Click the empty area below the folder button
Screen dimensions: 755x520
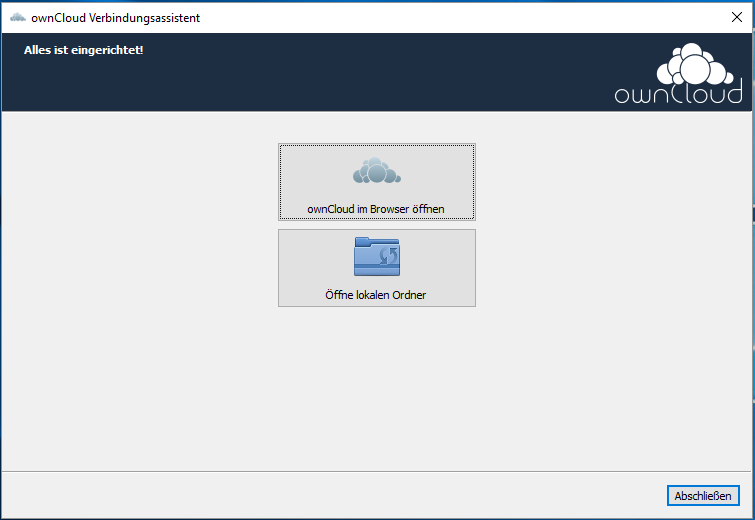coord(376,390)
